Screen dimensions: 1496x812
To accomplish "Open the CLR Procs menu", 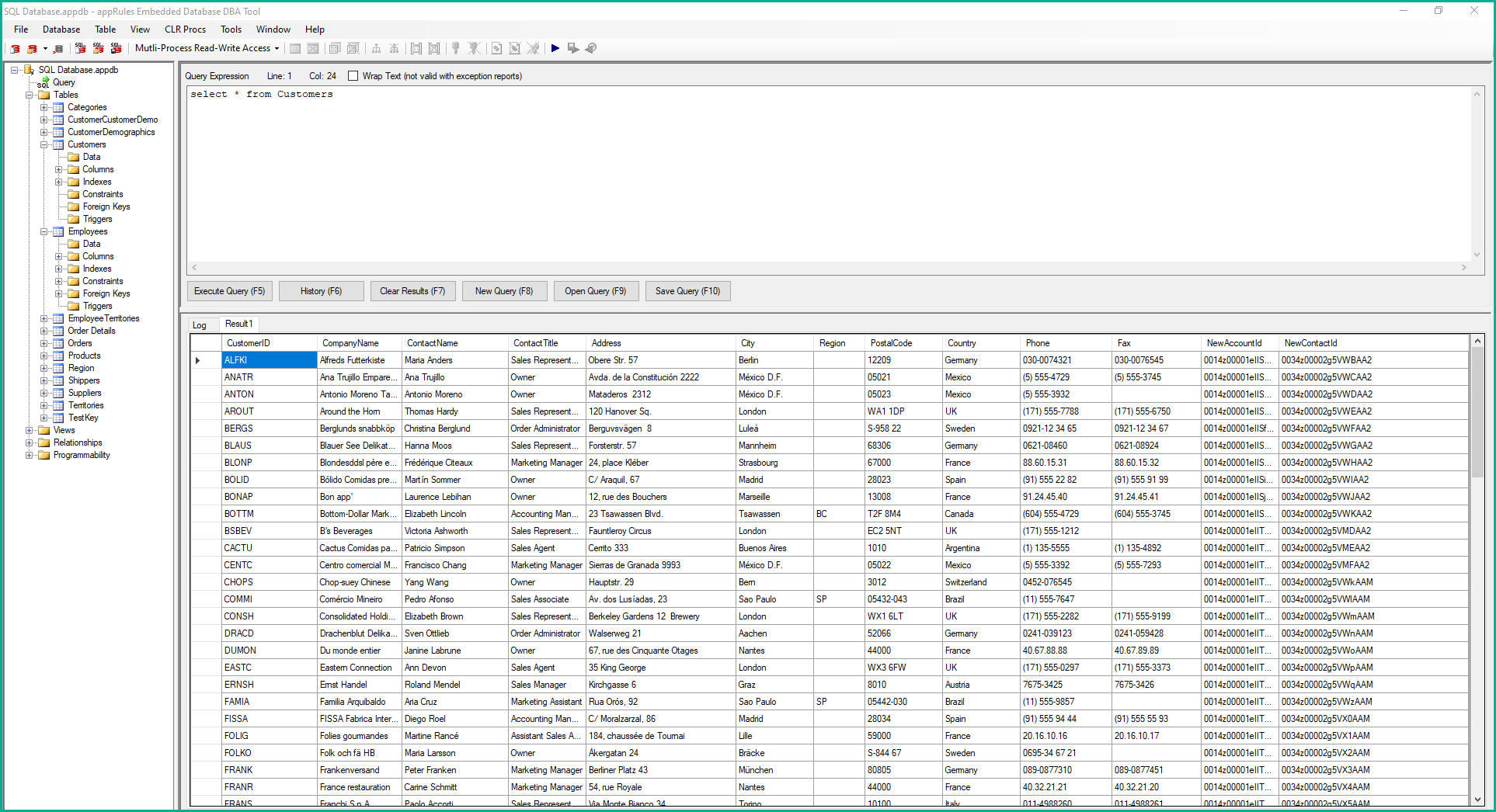I will (x=185, y=29).
